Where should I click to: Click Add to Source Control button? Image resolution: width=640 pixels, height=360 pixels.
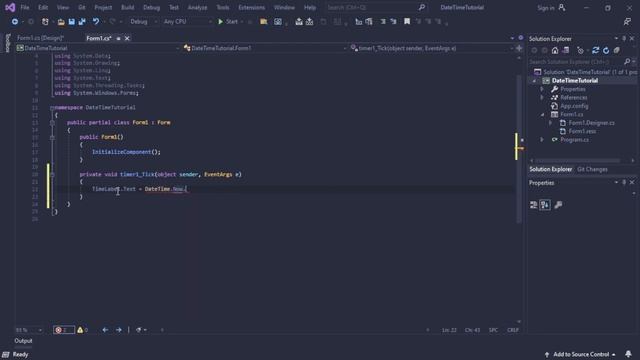tap(580, 354)
